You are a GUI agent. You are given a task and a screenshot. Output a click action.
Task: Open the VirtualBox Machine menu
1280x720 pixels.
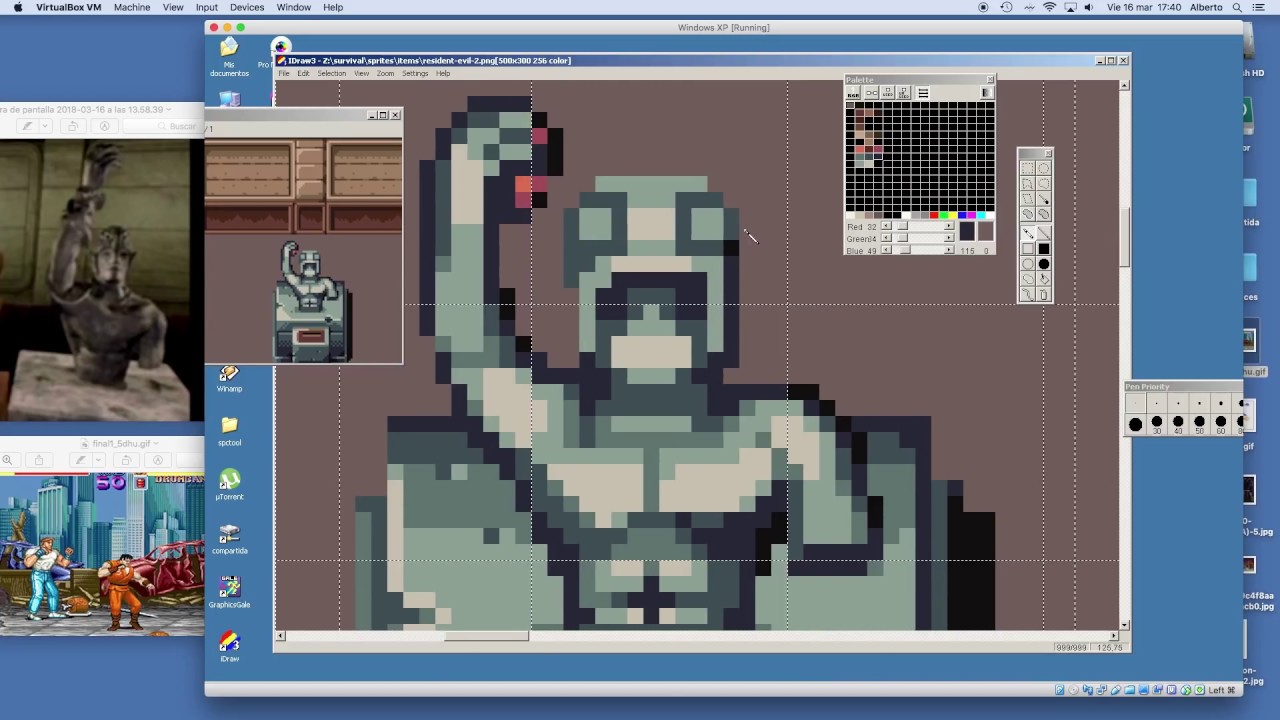131,7
